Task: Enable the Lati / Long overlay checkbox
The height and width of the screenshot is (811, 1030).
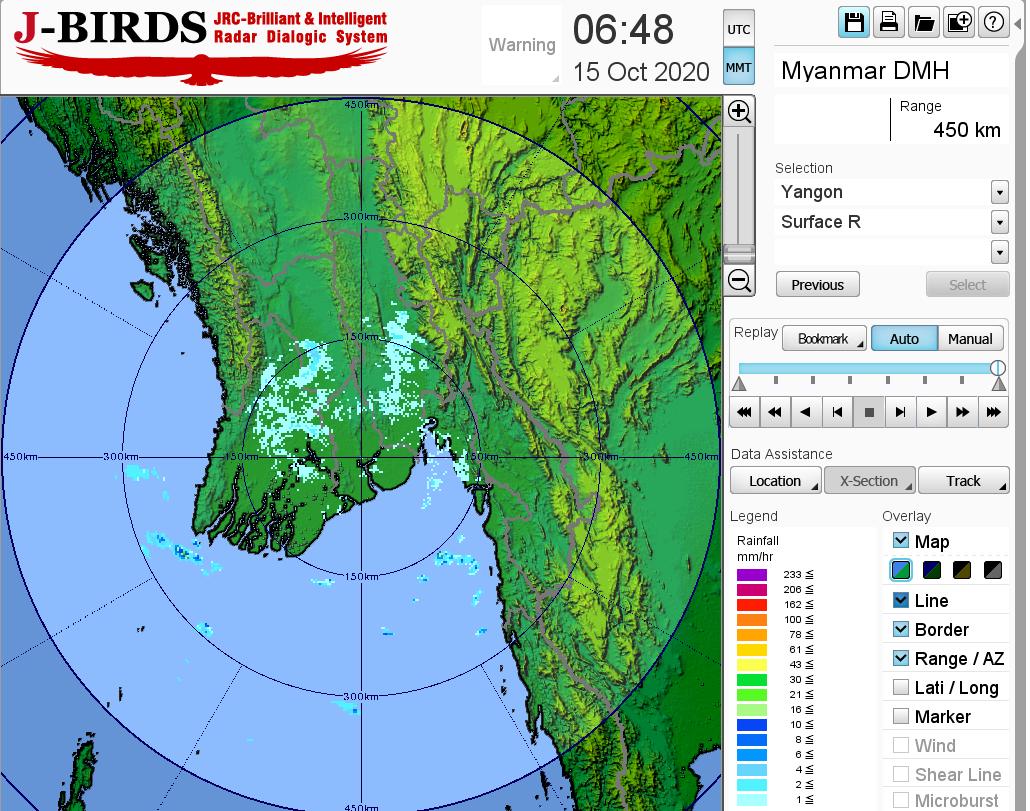Action: (901, 687)
